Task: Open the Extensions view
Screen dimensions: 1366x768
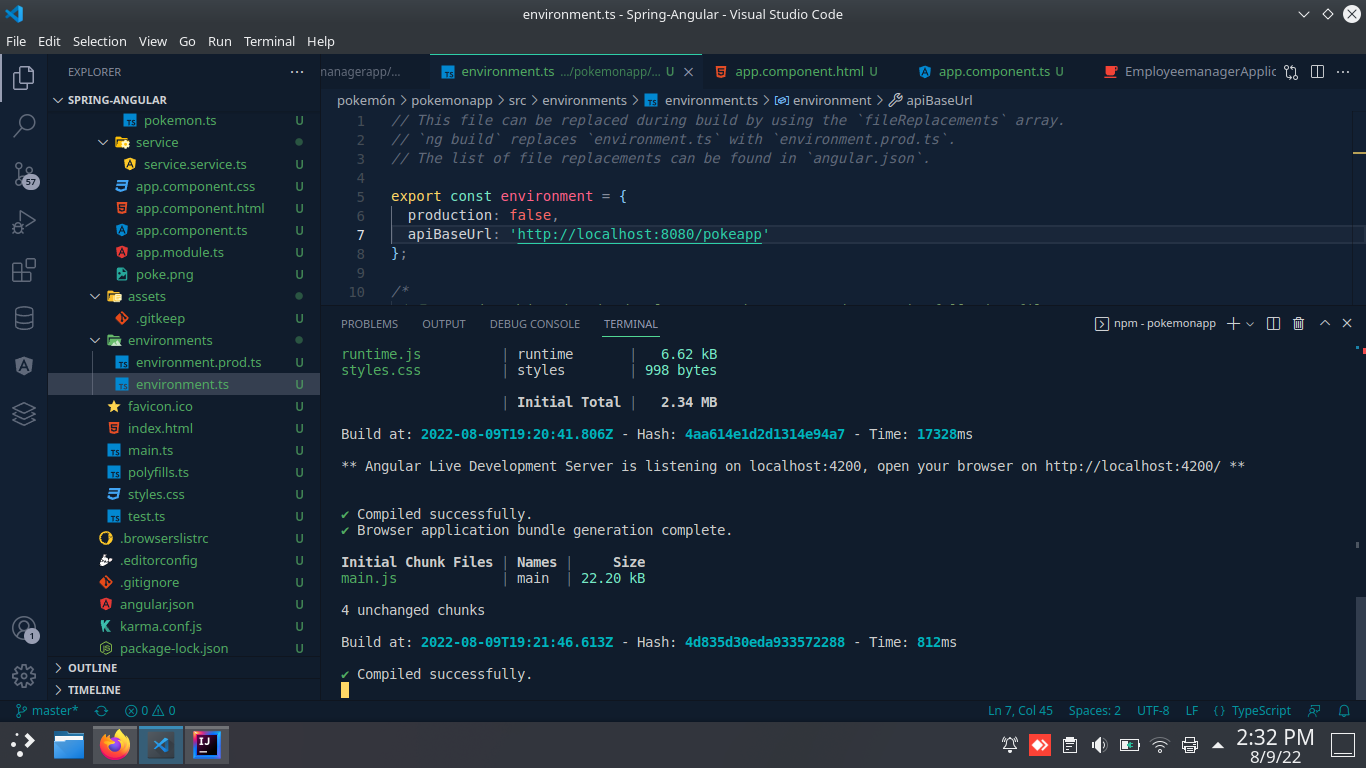Action: click(x=24, y=270)
